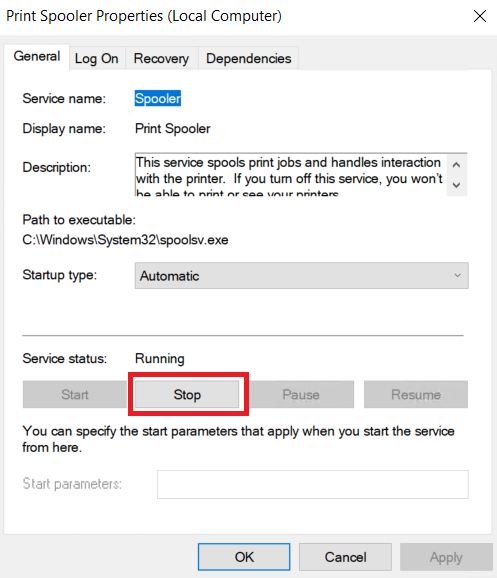497x578 pixels.
Task: Click the Cancel button
Action: pyautogui.click(x=345, y=557)
